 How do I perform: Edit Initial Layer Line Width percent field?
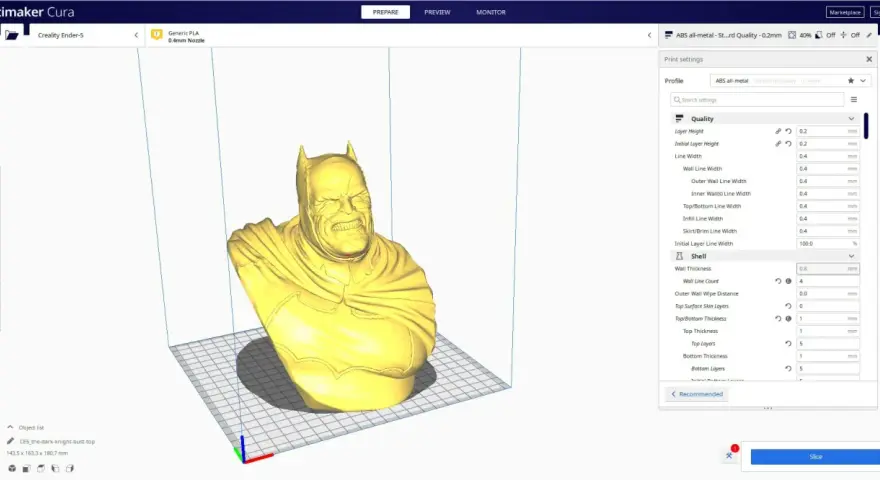(x=828, y=244)
